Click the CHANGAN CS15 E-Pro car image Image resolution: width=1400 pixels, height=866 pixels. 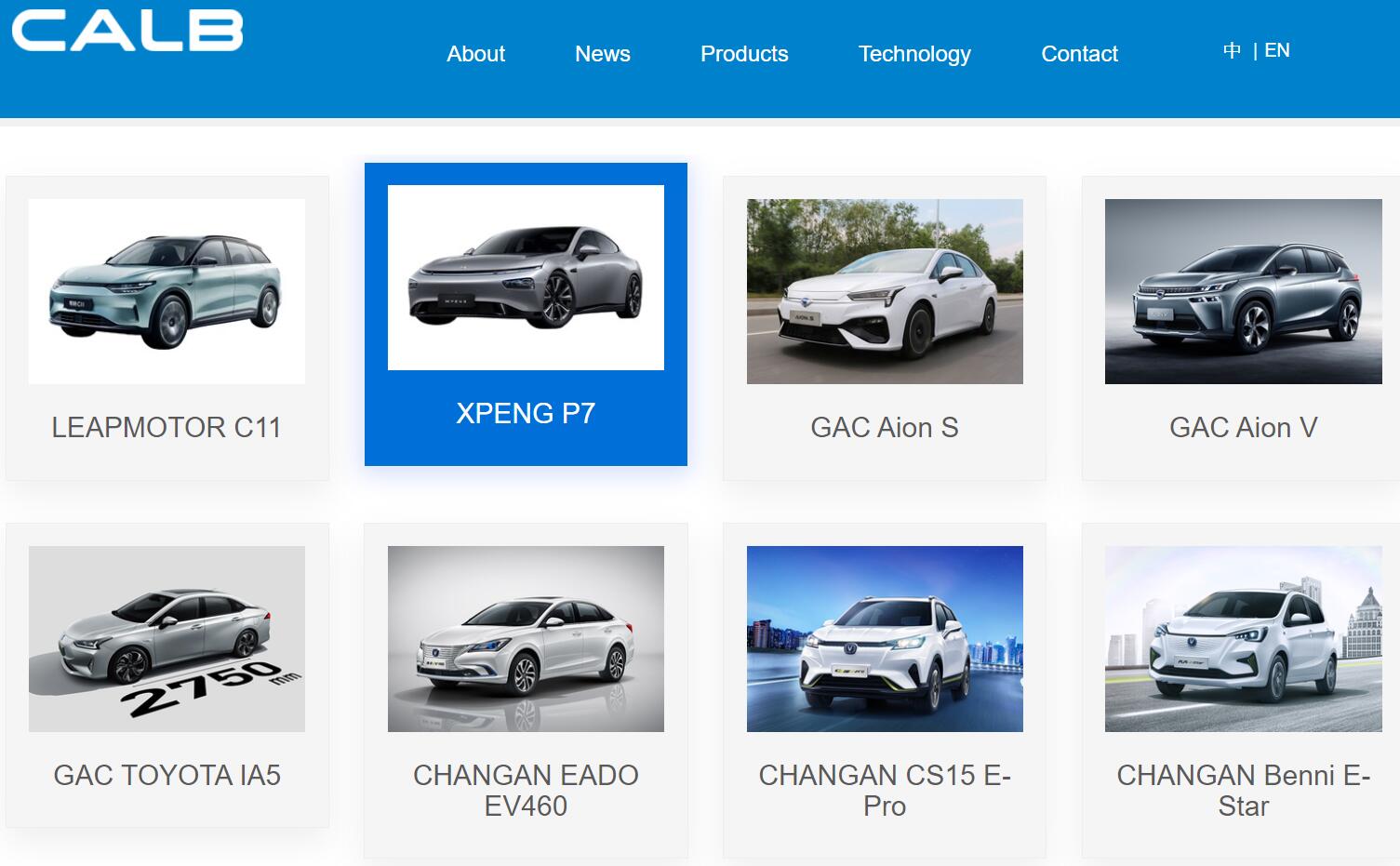[885, 639]
